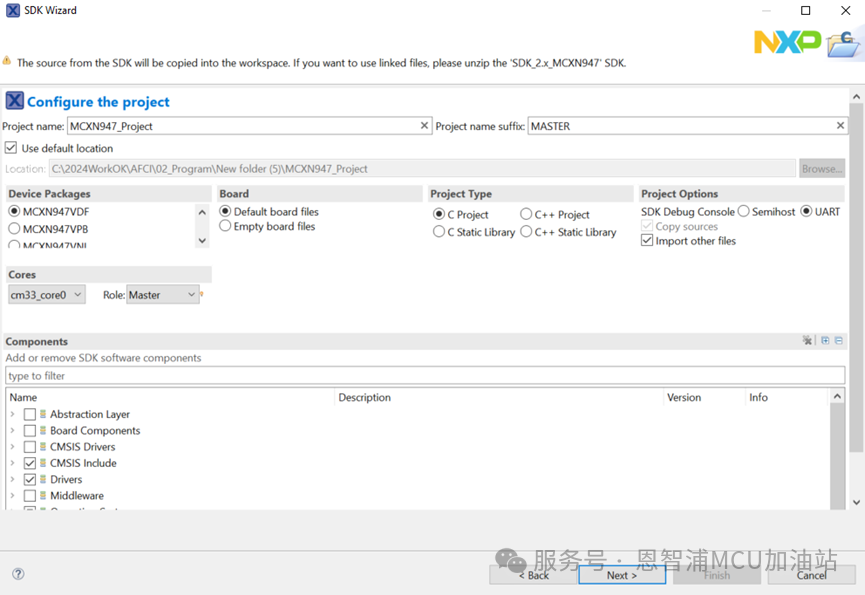The image size is (865, 595).
Task: Uncheck the Drivers checkbox
Action: 30,479
